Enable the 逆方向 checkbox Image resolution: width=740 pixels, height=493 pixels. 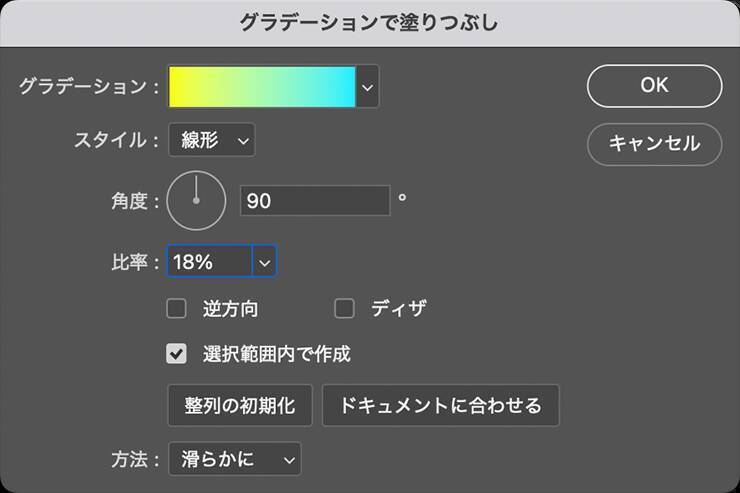(177, 309)
